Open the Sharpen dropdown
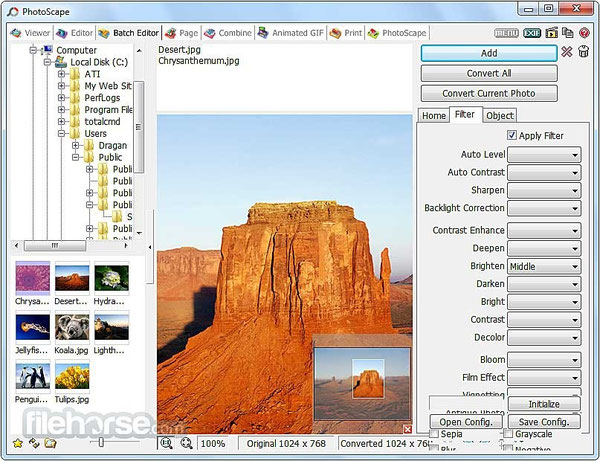The height and width of the screenshot is (461, 600). pos(544,190)
